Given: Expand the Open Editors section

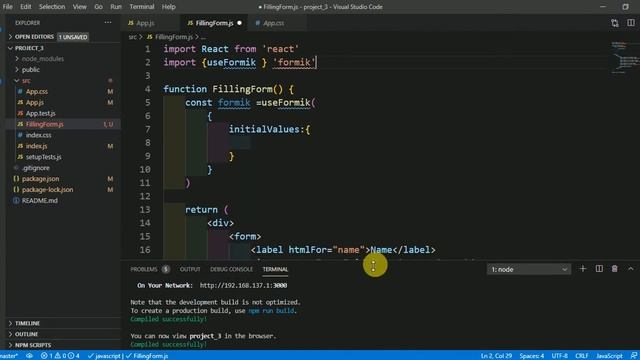Looking at the screenshot, I should (x=34, y=37).
